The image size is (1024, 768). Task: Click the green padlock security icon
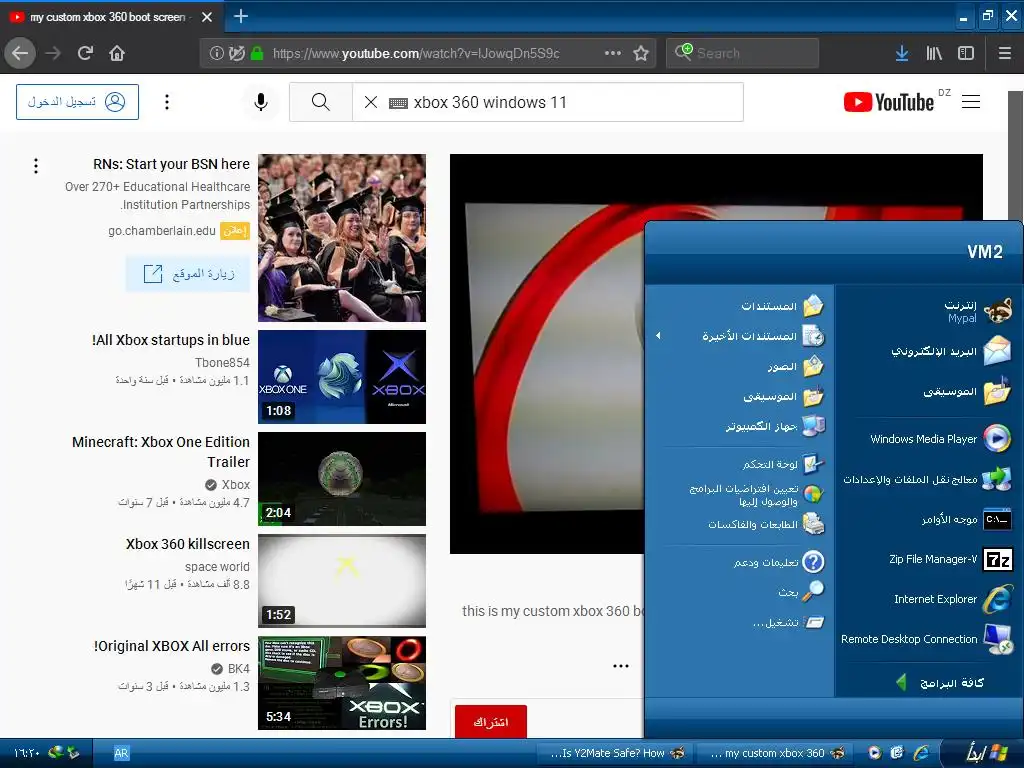coord(257,53)
